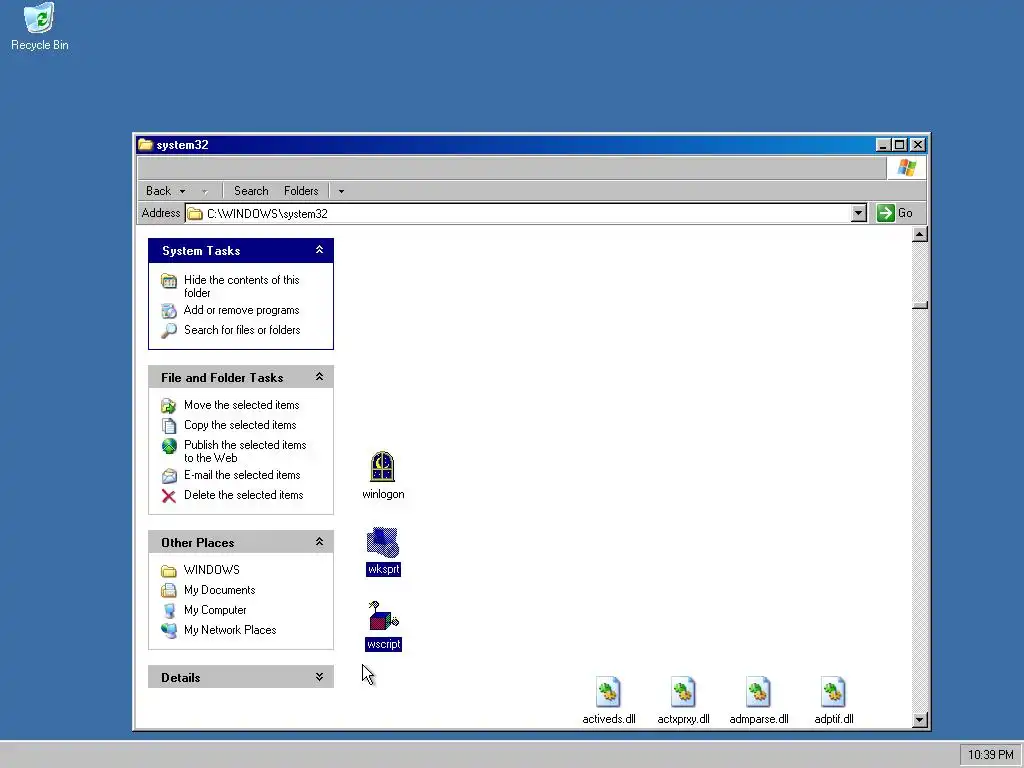Viewport: 1024px width, 768px height.
Task: Click the My Network Places icon
Action: tap(168, 631)
